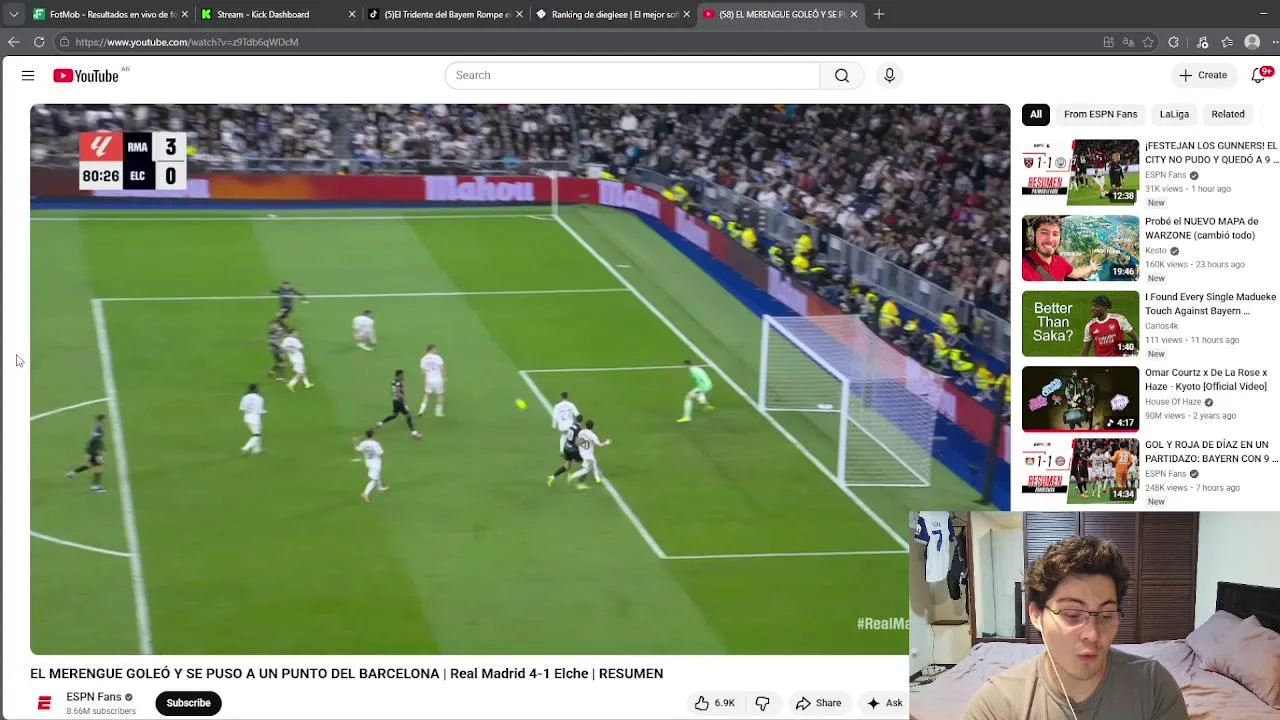Open favorites list icon in toolbar
The image size is (1280, 720).
(x=1227, y=42)
